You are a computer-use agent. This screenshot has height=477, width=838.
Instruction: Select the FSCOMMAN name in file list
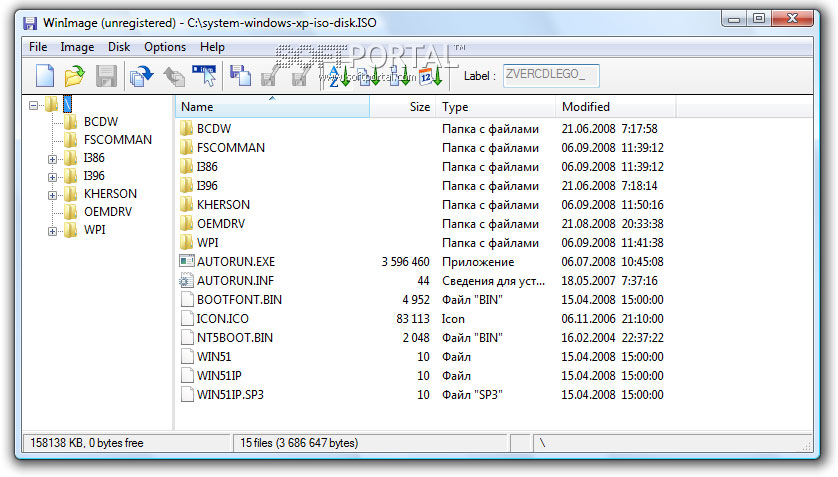pos(231,147)
